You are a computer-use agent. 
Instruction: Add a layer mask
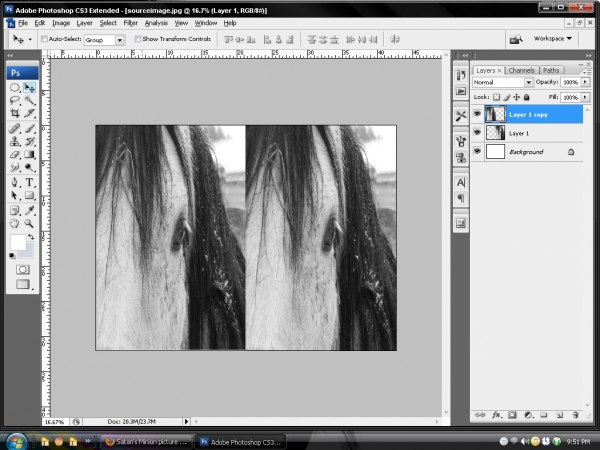click(x=512, y=415)
